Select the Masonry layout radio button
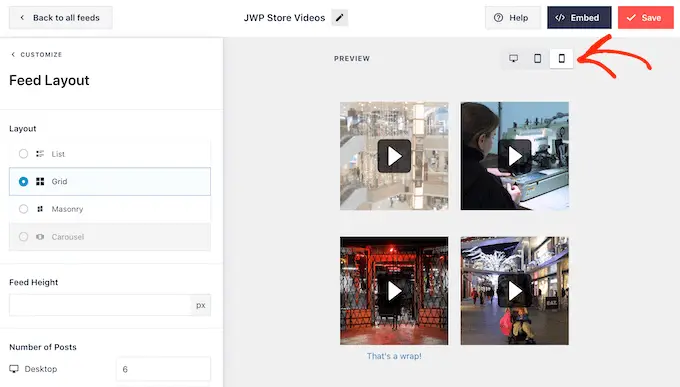The height and width of the screenshot is (387, 680). click(x=23, y=209)
